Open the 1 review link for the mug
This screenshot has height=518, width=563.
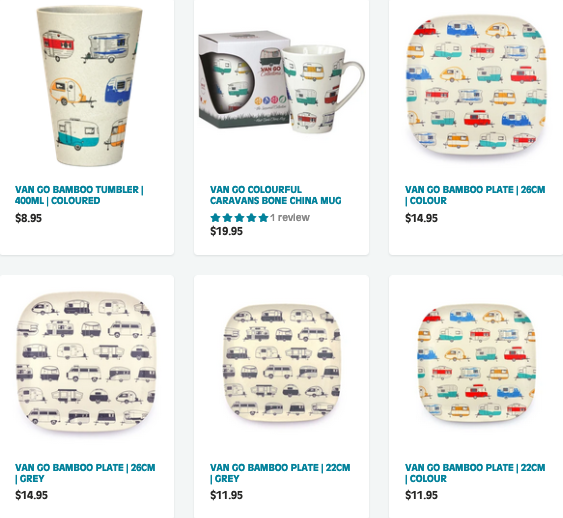point(290,218)
